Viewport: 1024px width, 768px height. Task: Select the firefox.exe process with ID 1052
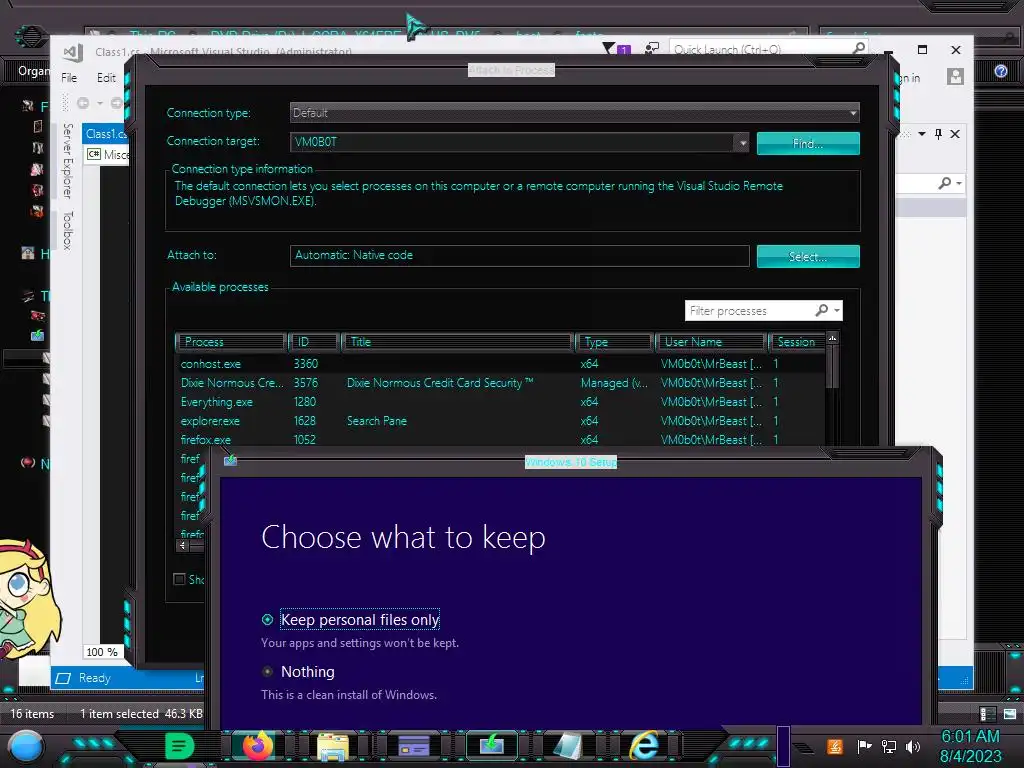[500, 439]
